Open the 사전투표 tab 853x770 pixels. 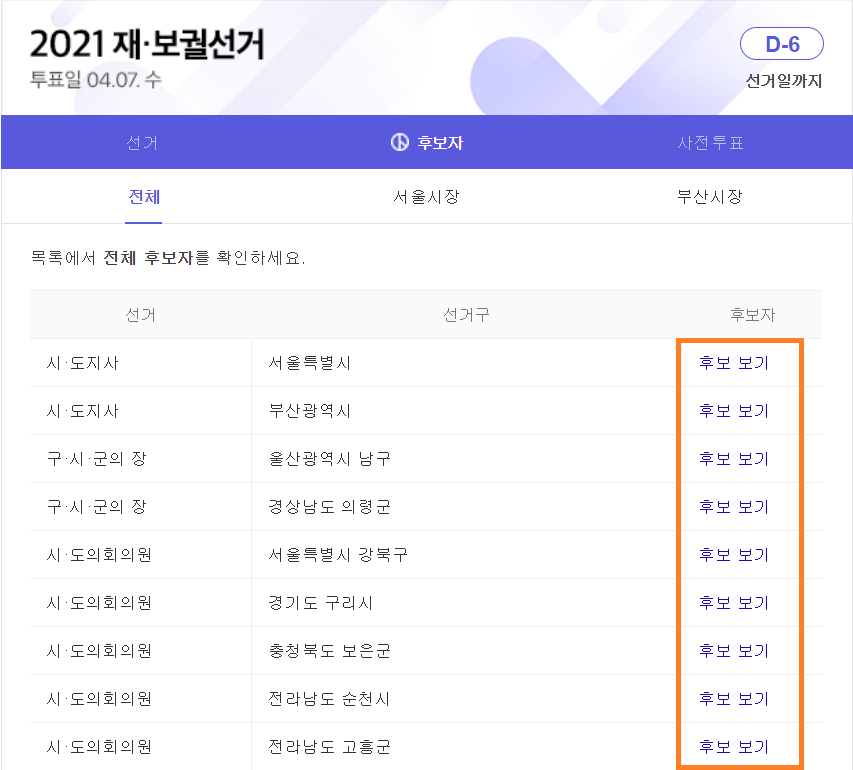tap(710, 143)
